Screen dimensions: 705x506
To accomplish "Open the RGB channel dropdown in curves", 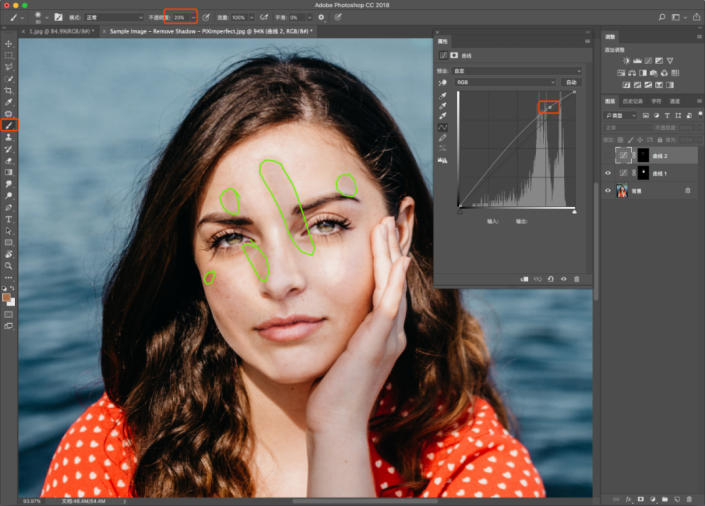I will pos(507,82).
